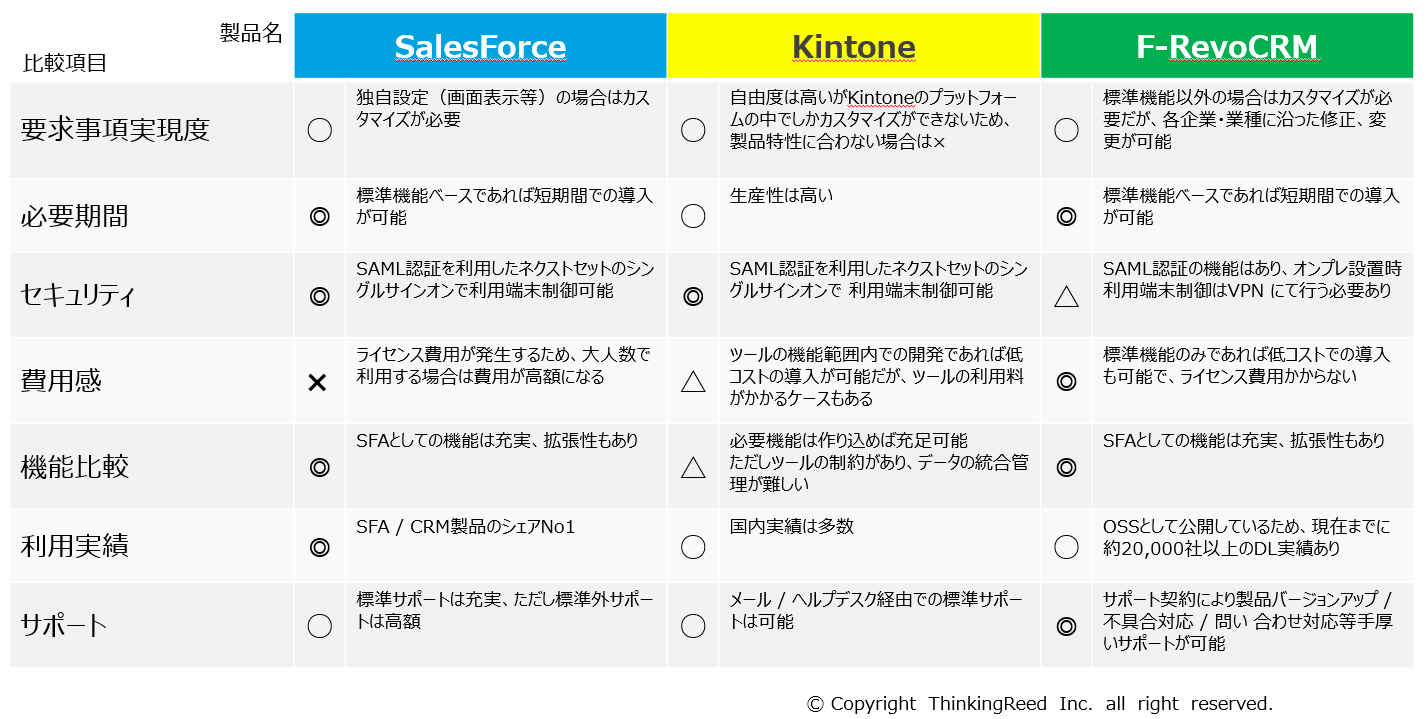Select the サポート row label
The height and width of the screenshot is (719, 1427).
(64, 626)
